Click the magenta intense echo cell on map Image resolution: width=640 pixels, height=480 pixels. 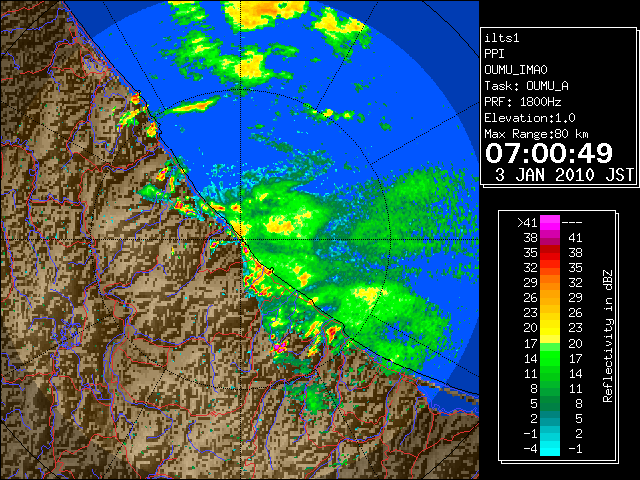[280, 347]
